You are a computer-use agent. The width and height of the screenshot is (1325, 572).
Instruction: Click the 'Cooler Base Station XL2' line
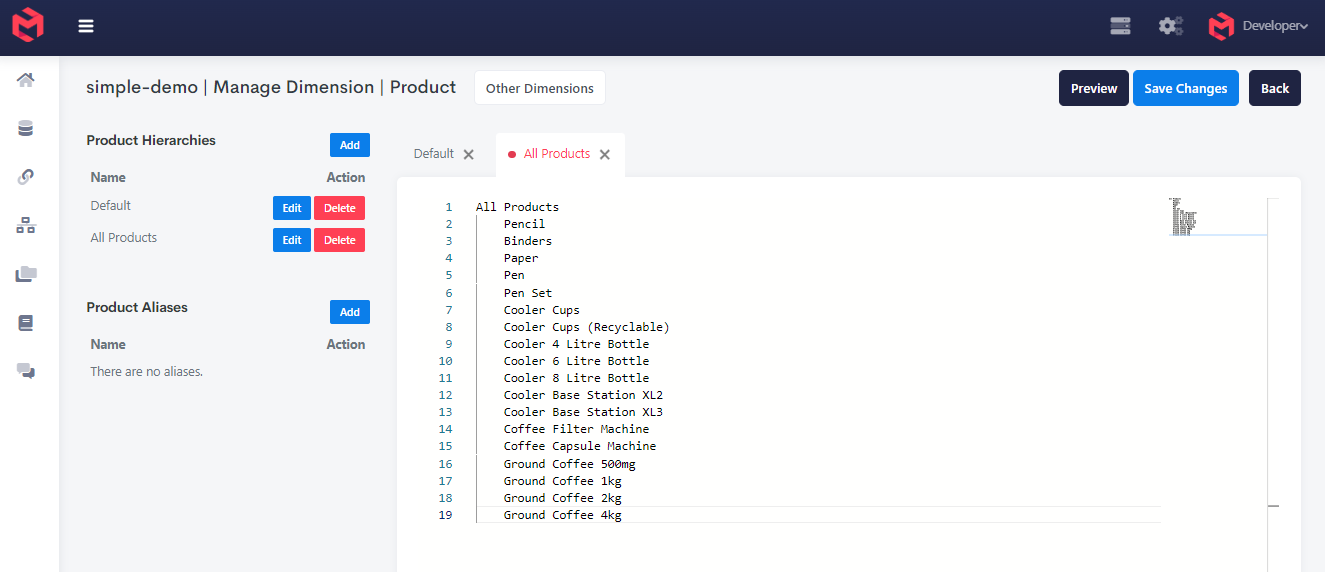[x=583, y=395]
